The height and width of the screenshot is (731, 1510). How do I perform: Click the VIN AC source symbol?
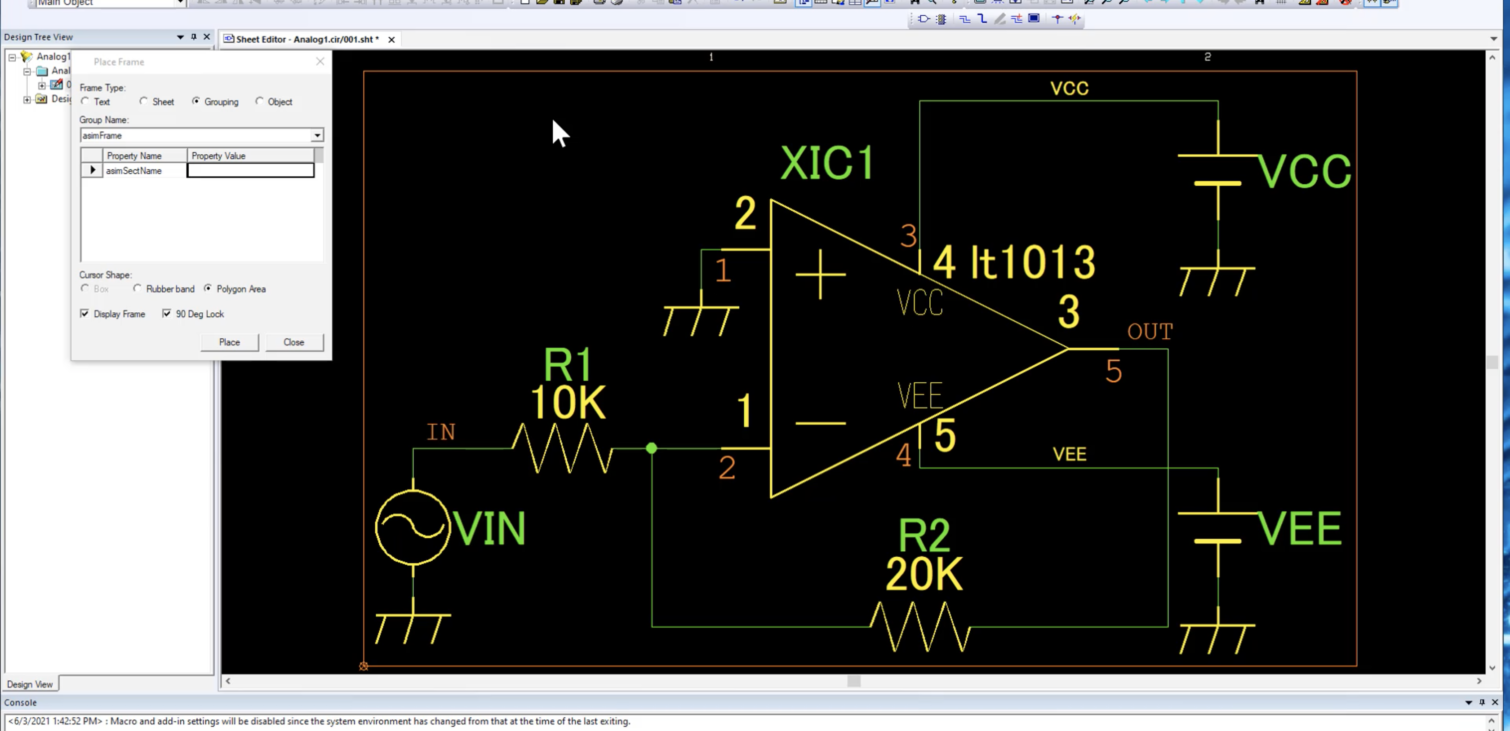pos(413,527)
